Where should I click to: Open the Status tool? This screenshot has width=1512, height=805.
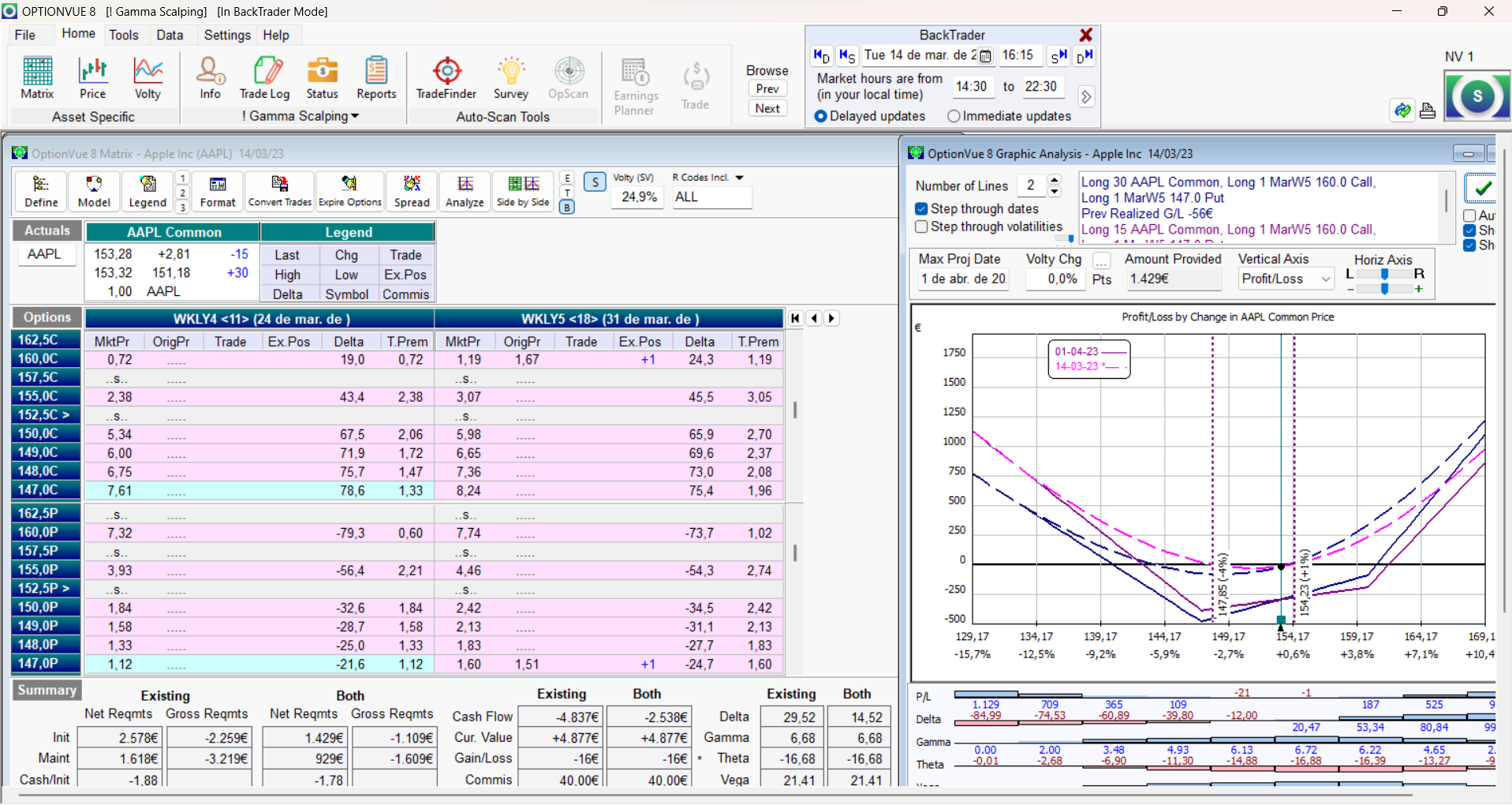point(322,78)
